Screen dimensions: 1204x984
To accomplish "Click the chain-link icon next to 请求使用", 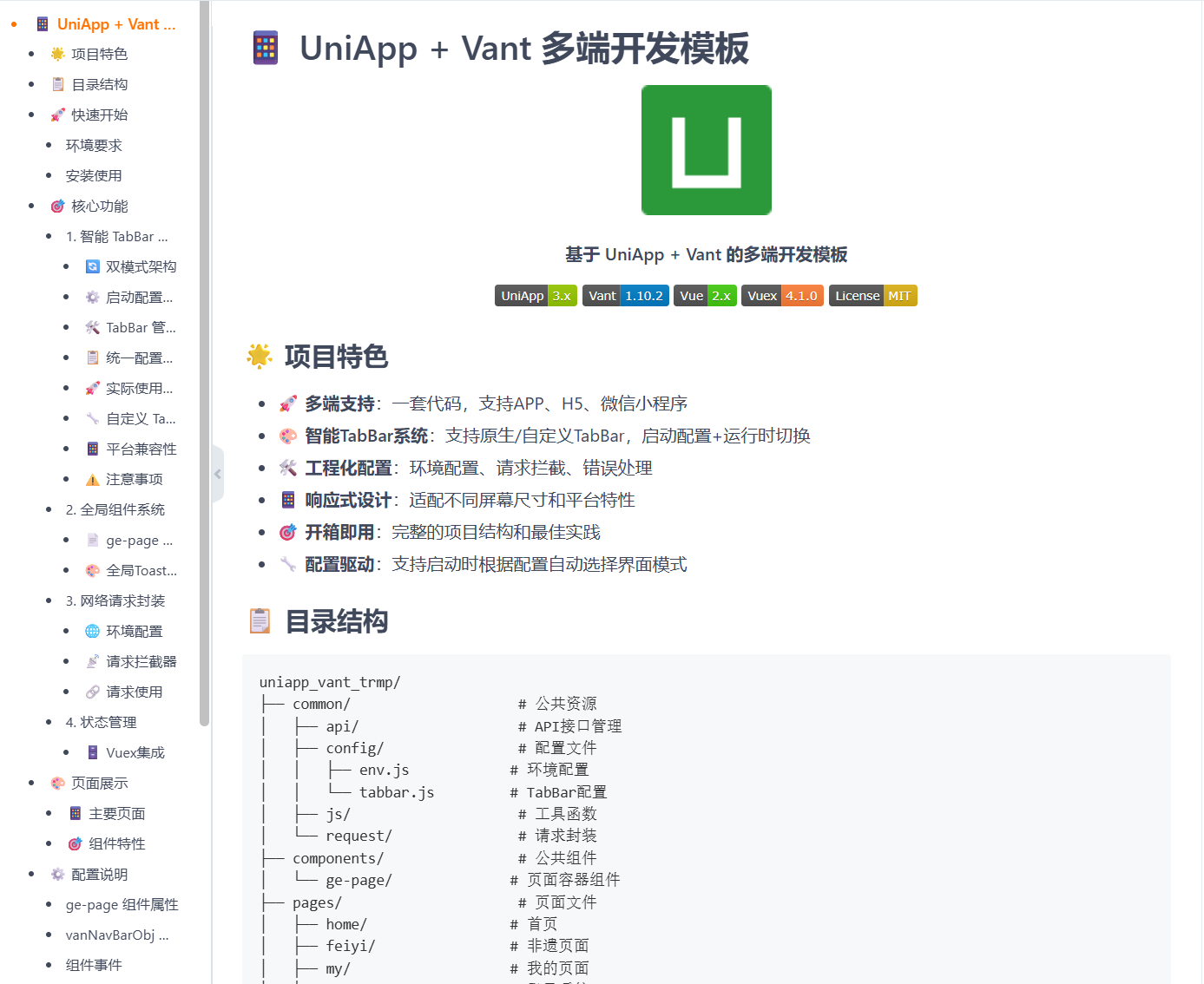I will [92, 691].
